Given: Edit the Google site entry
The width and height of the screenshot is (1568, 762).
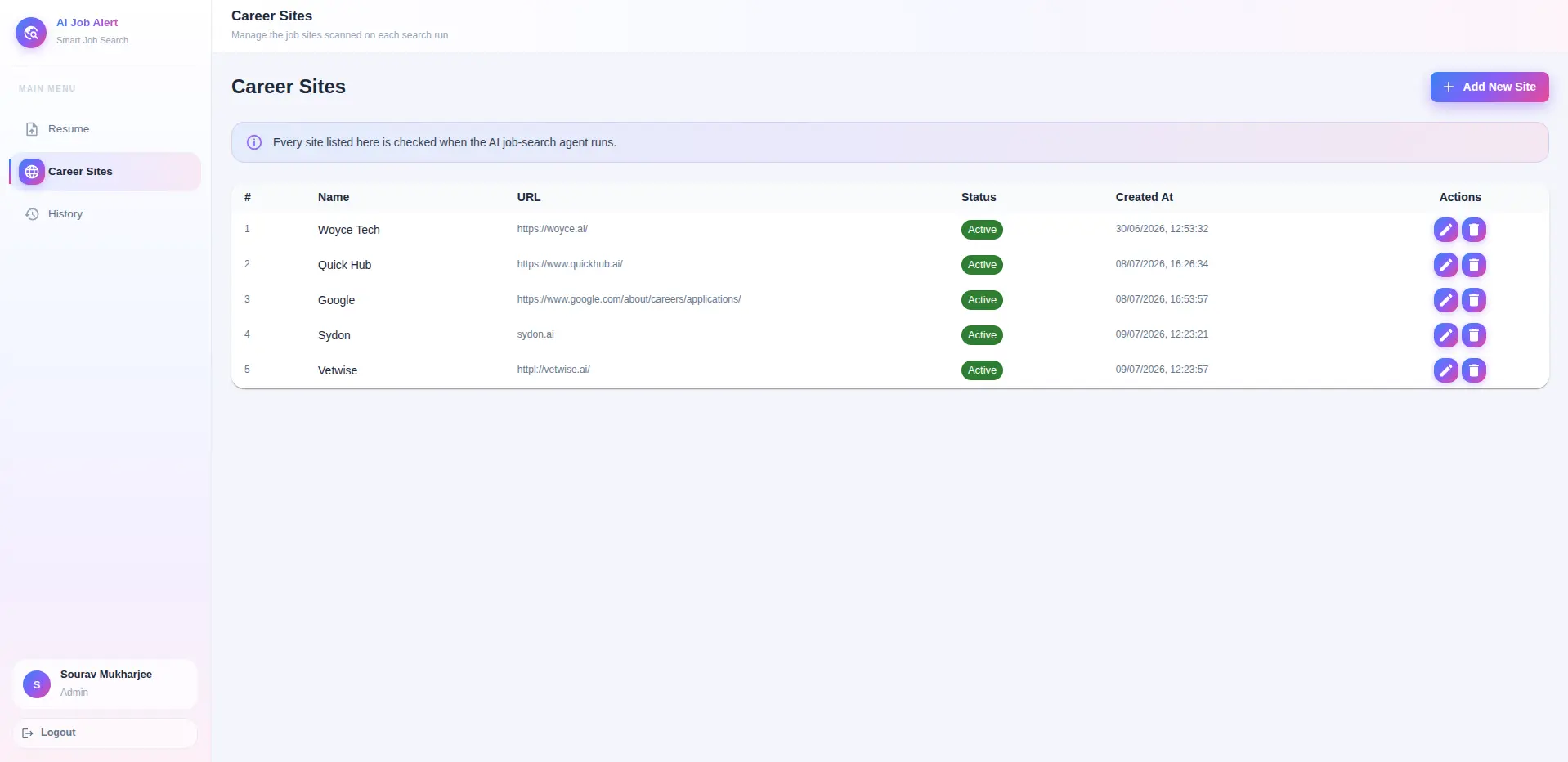Looking at the screenshot, I should click(1445, 300).
